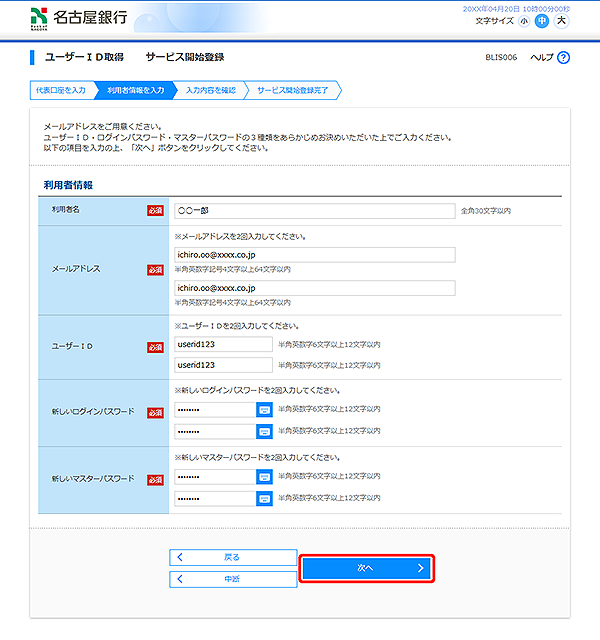600x640 pixels.
Task: Open software keyboard for login password confirmation
Action: click(x=264, y=431)
